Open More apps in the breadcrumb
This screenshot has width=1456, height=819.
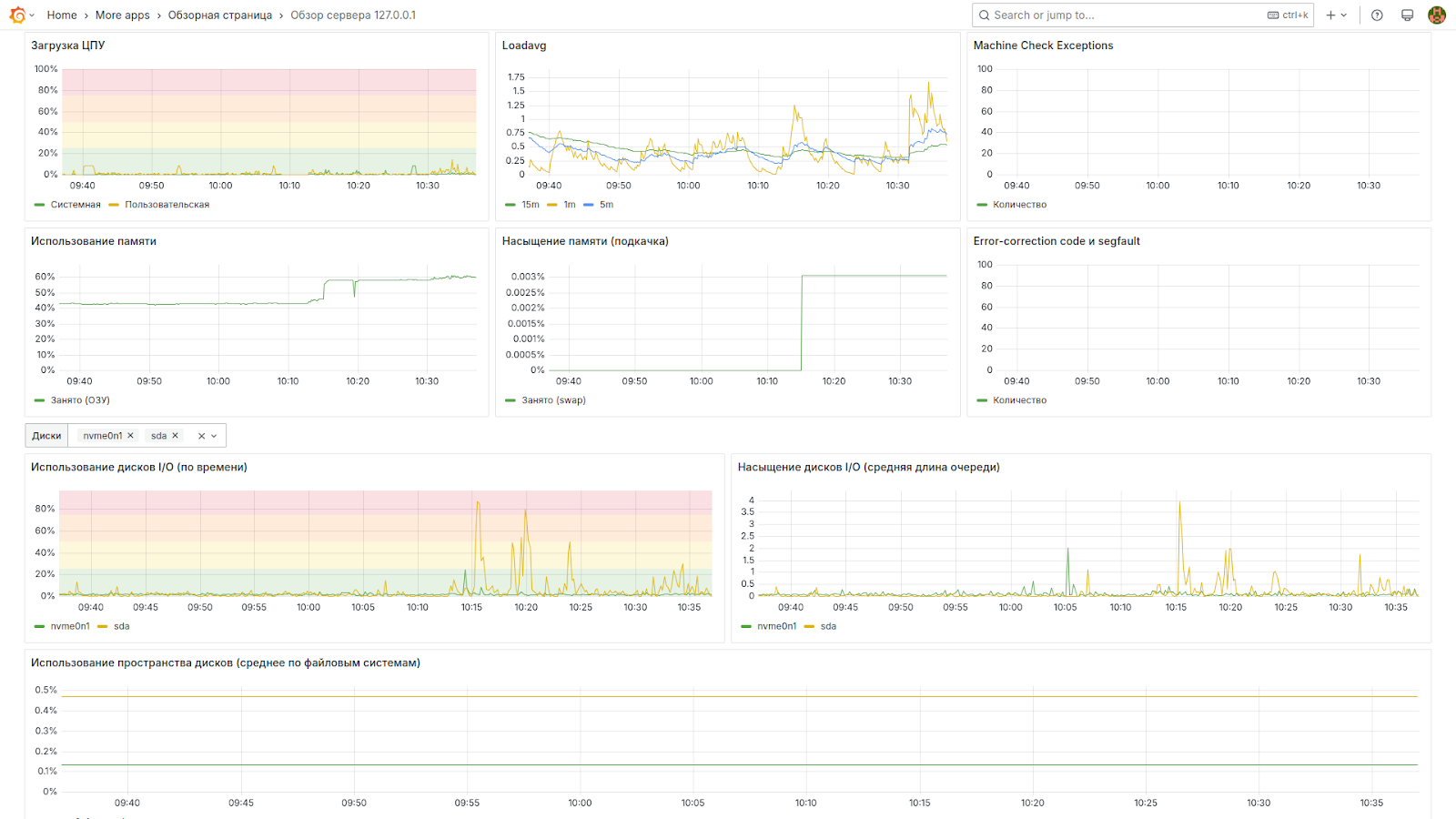point(122,15)
